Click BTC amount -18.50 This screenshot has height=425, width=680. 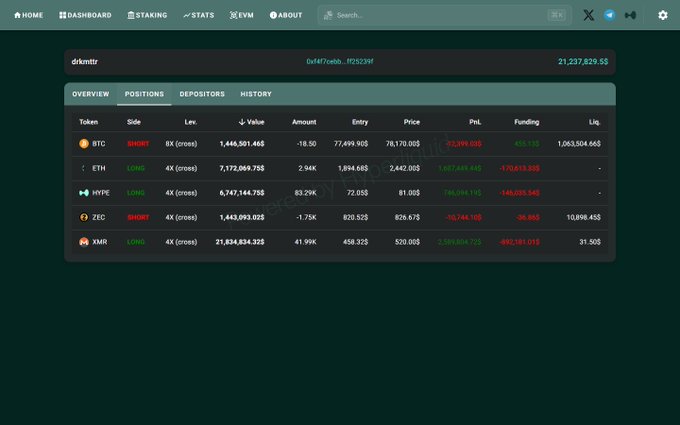tap(306, 144)
